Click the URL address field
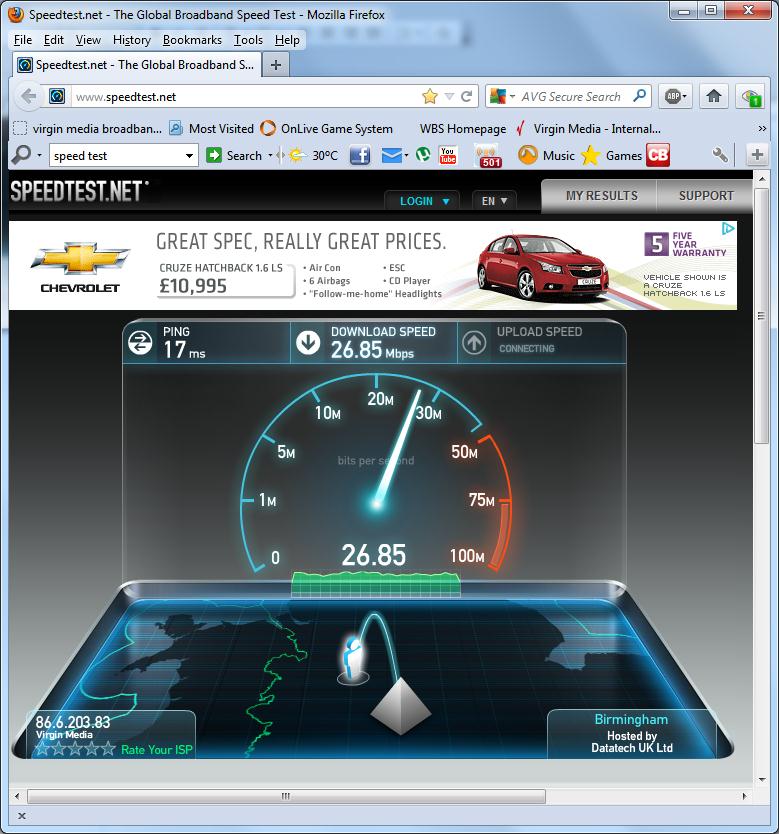Image resolution: width=779 pixels, height=834 pixels. click(245, 97)
